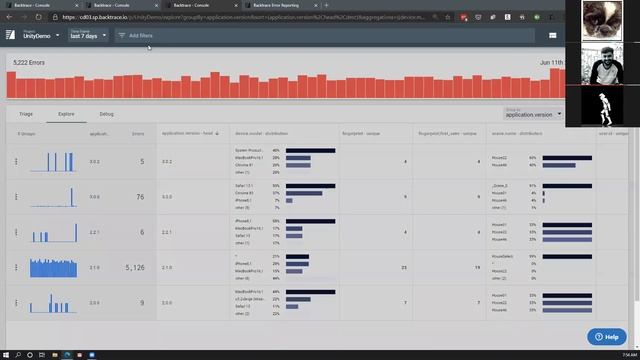Open File Explorer from the taskbar
The width and height of the screenshot is (640, 360).
tap(55, 355)
